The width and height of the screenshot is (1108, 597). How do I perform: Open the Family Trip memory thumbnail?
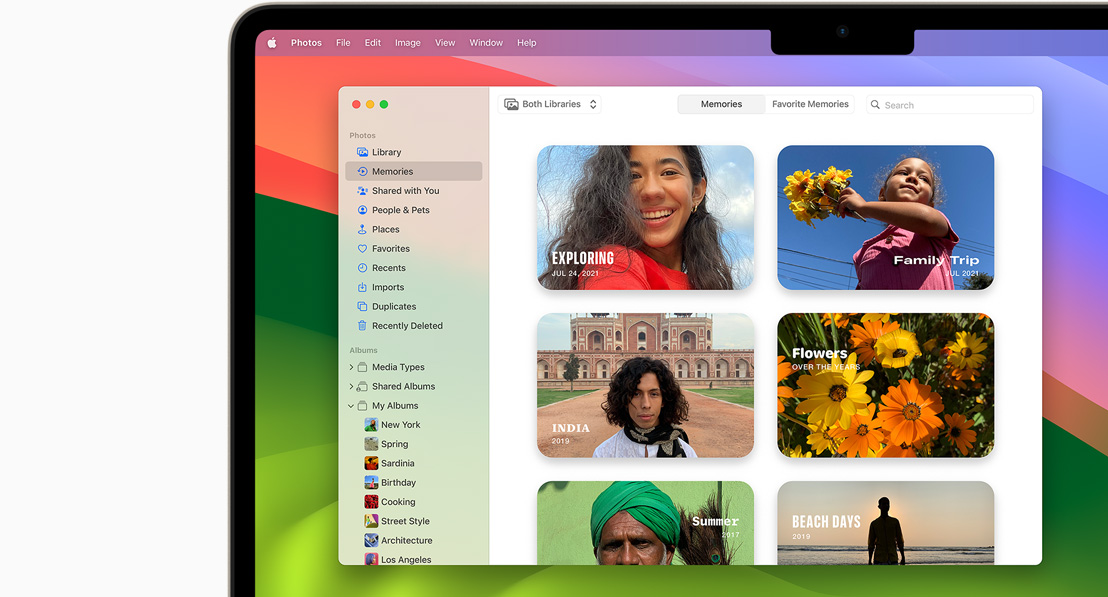[x=885, y=217]
